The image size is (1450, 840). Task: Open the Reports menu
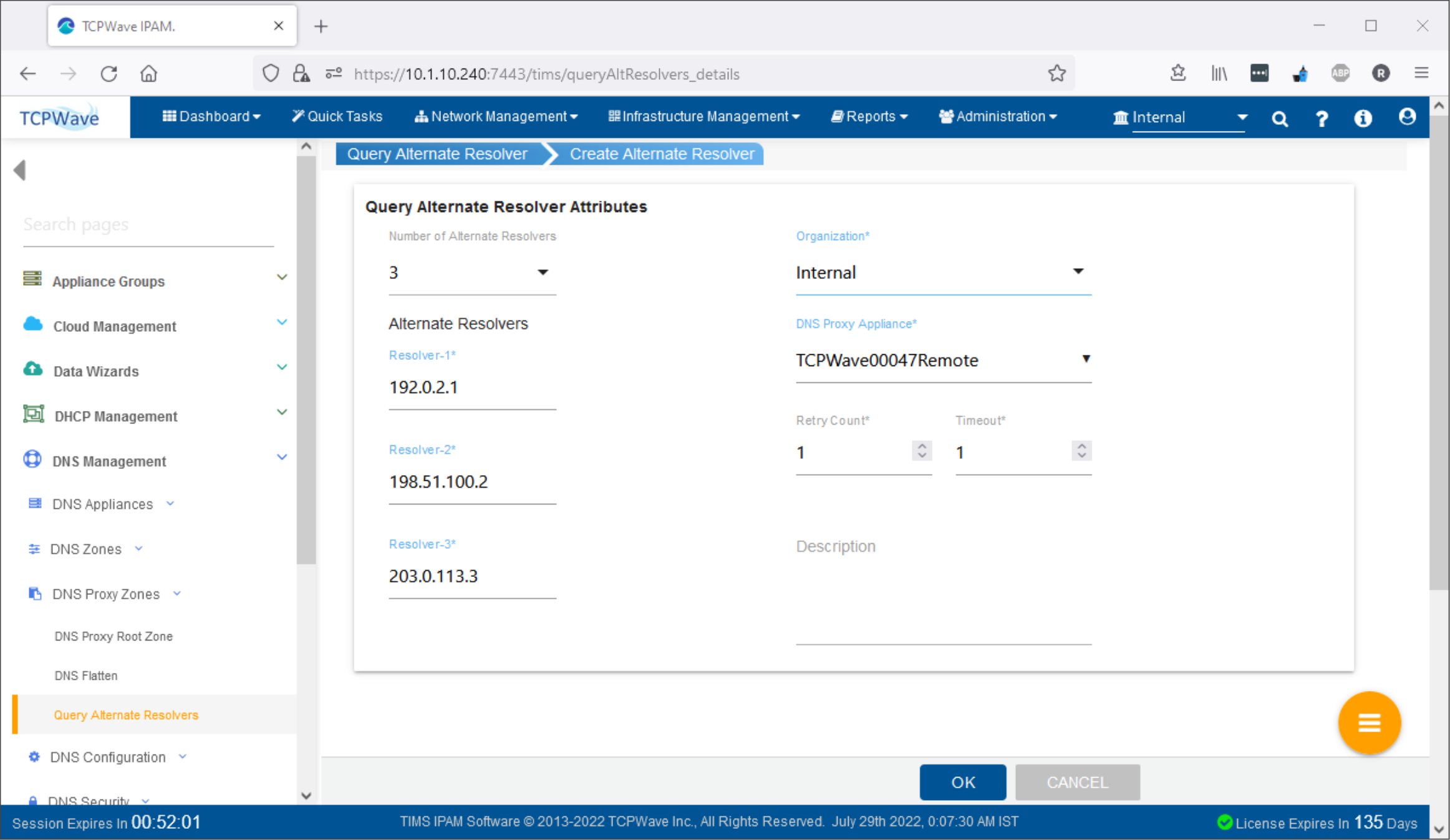869,117
